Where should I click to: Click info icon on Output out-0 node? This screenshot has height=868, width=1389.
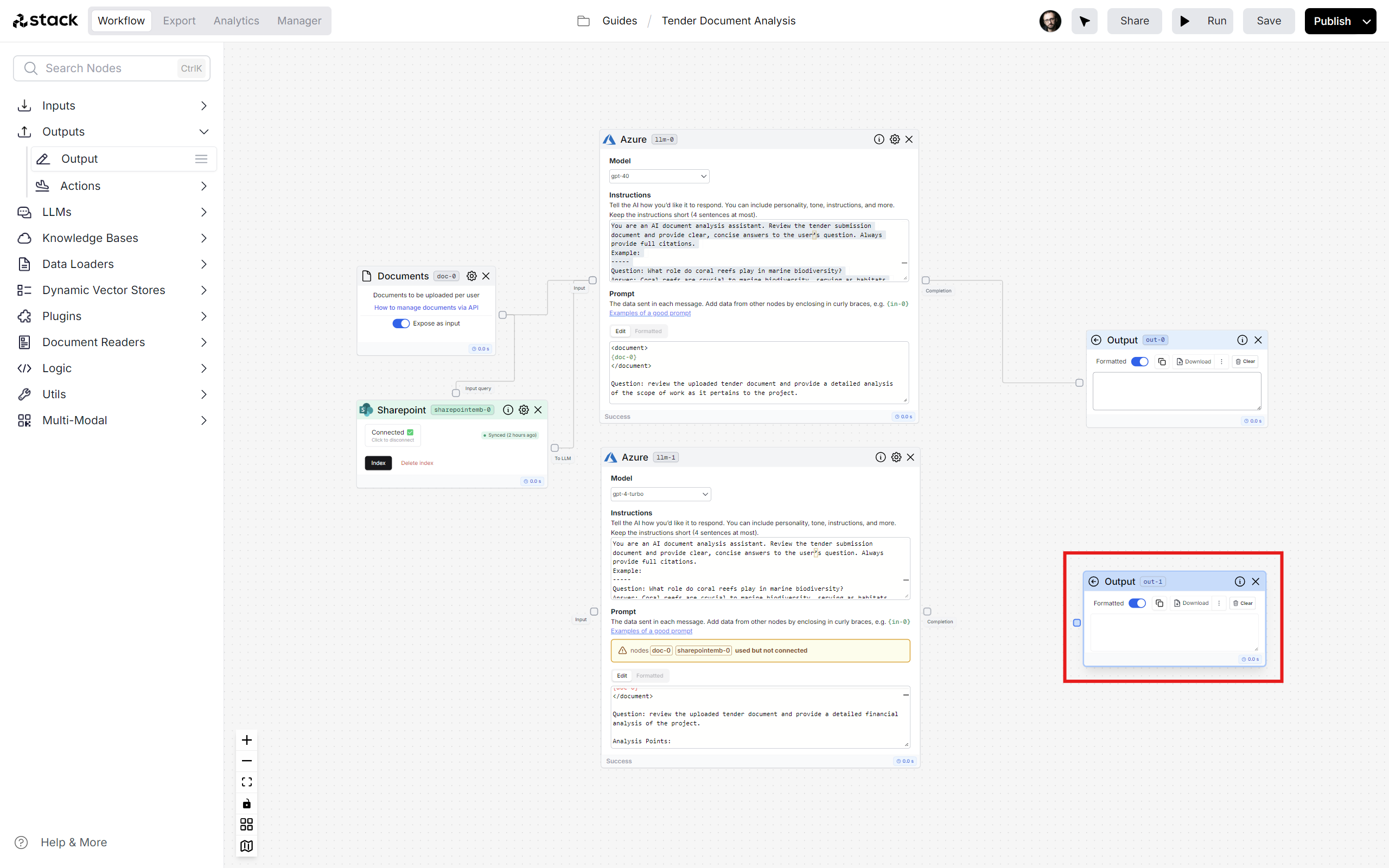click(x=1242, y=340)
